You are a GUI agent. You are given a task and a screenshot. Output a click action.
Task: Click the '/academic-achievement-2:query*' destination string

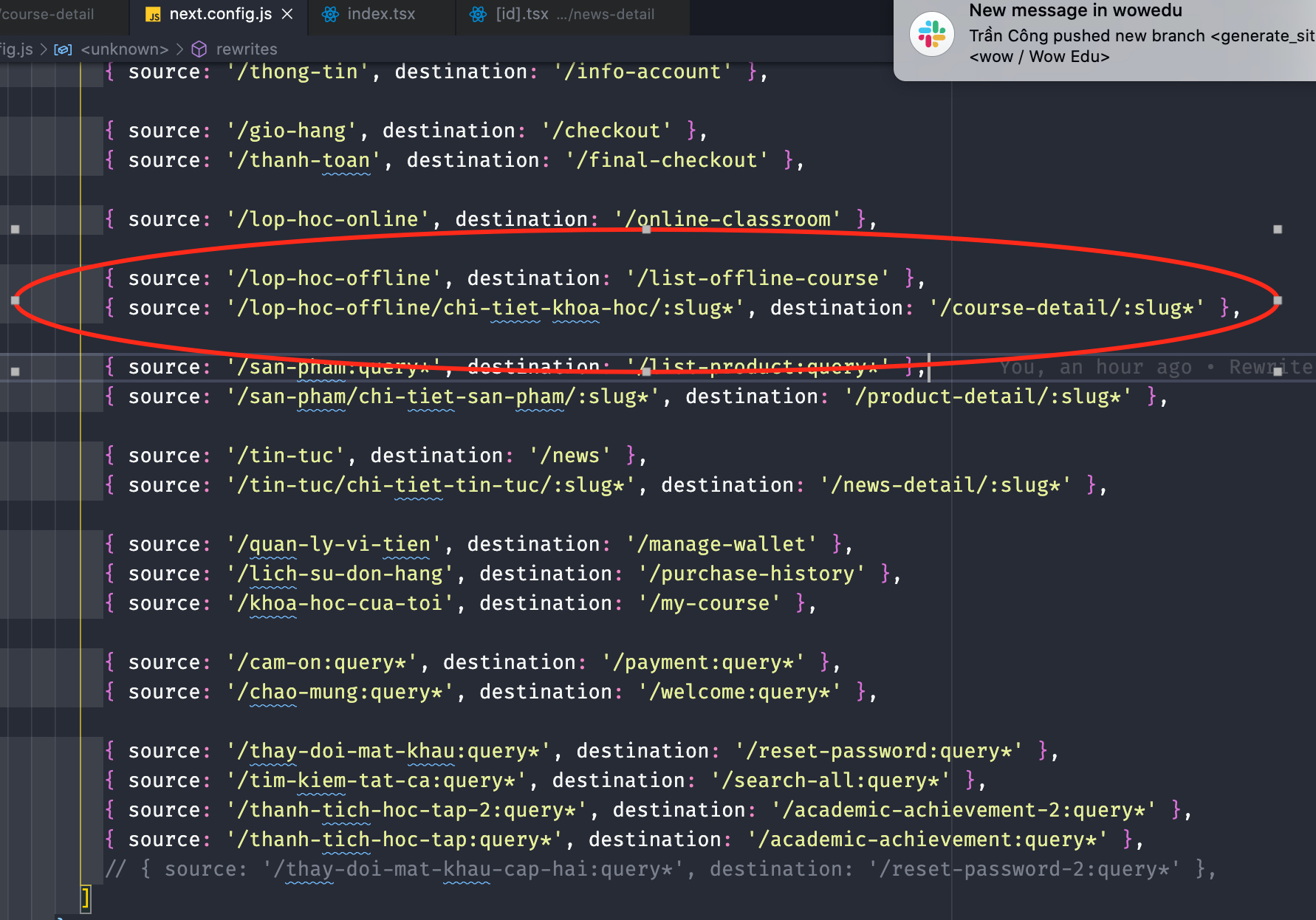[x=964, y=810]
